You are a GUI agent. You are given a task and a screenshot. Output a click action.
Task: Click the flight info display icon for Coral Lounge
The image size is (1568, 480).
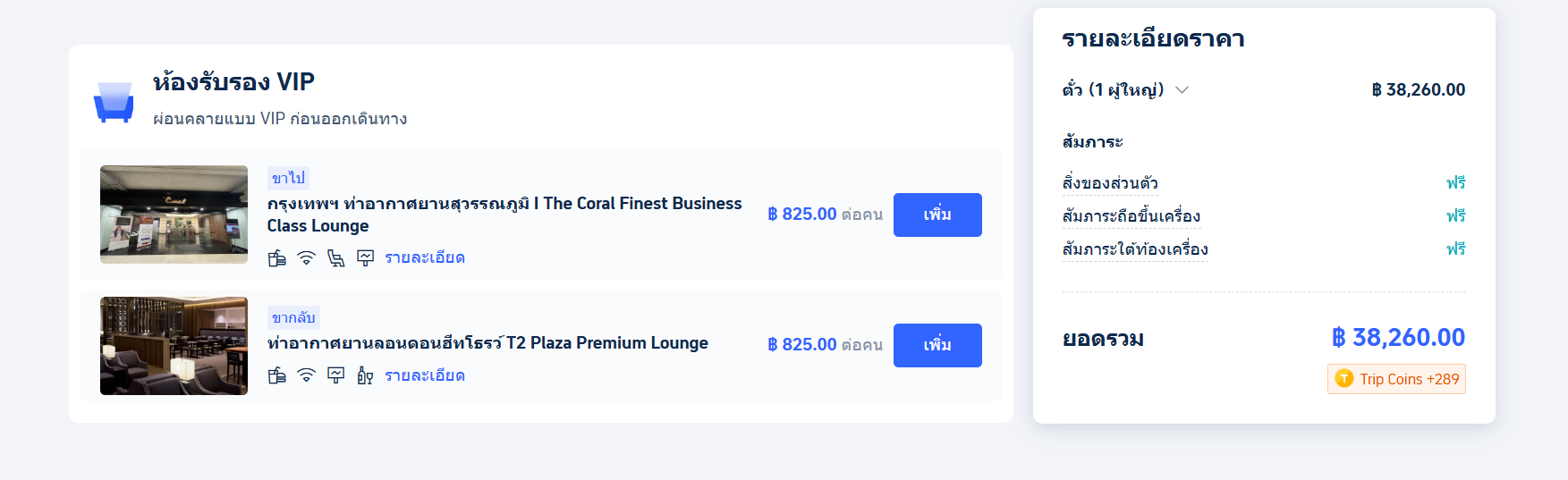click(365, 258)
